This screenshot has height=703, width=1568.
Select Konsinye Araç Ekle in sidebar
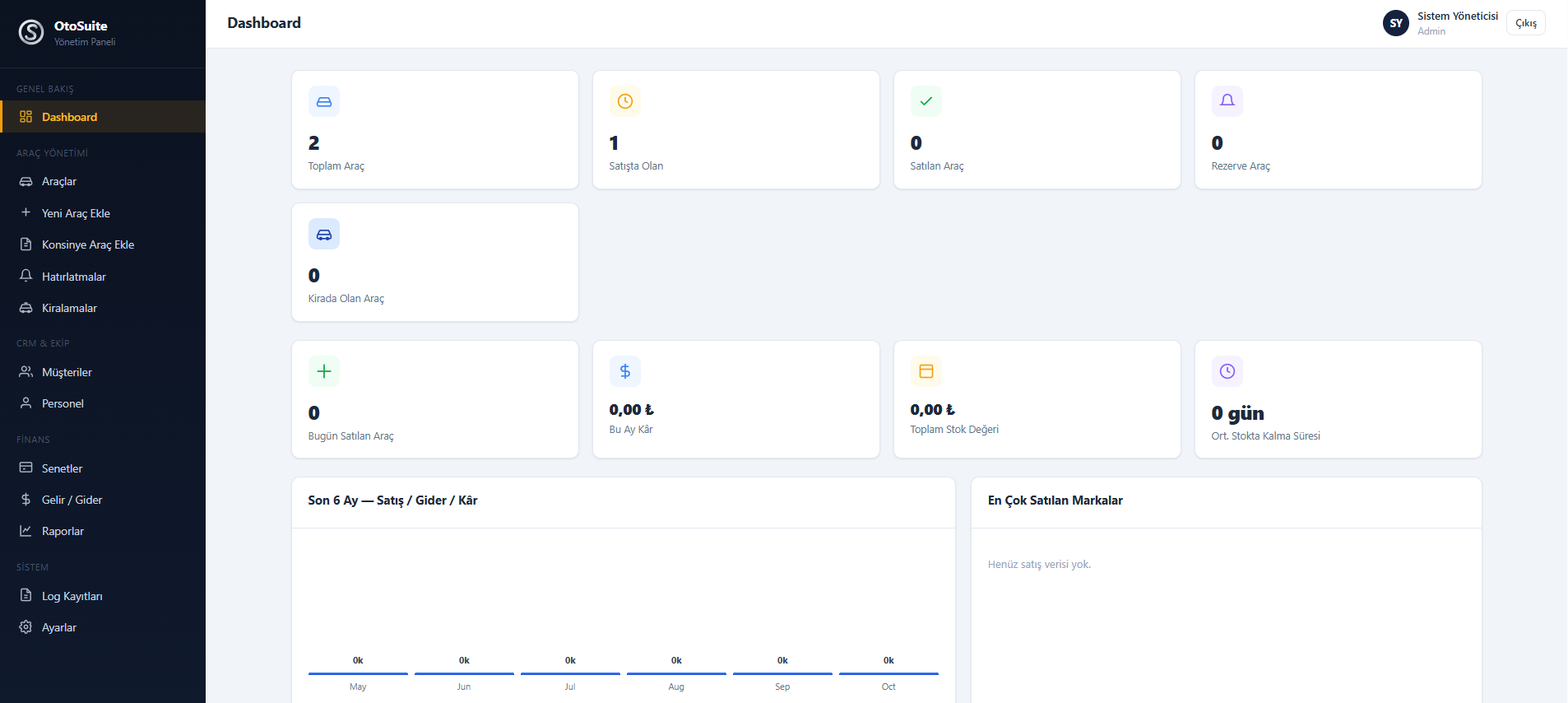(x=103, y=244)
